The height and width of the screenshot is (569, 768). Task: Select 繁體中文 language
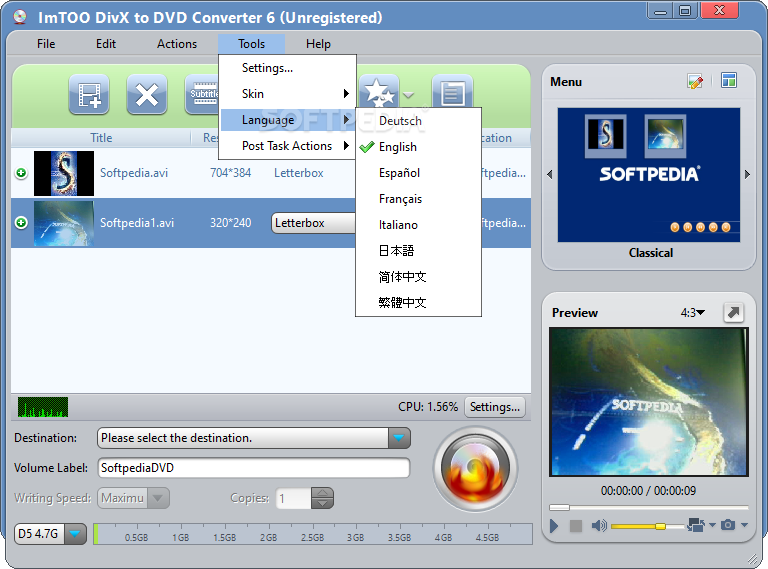pos(418,303)
